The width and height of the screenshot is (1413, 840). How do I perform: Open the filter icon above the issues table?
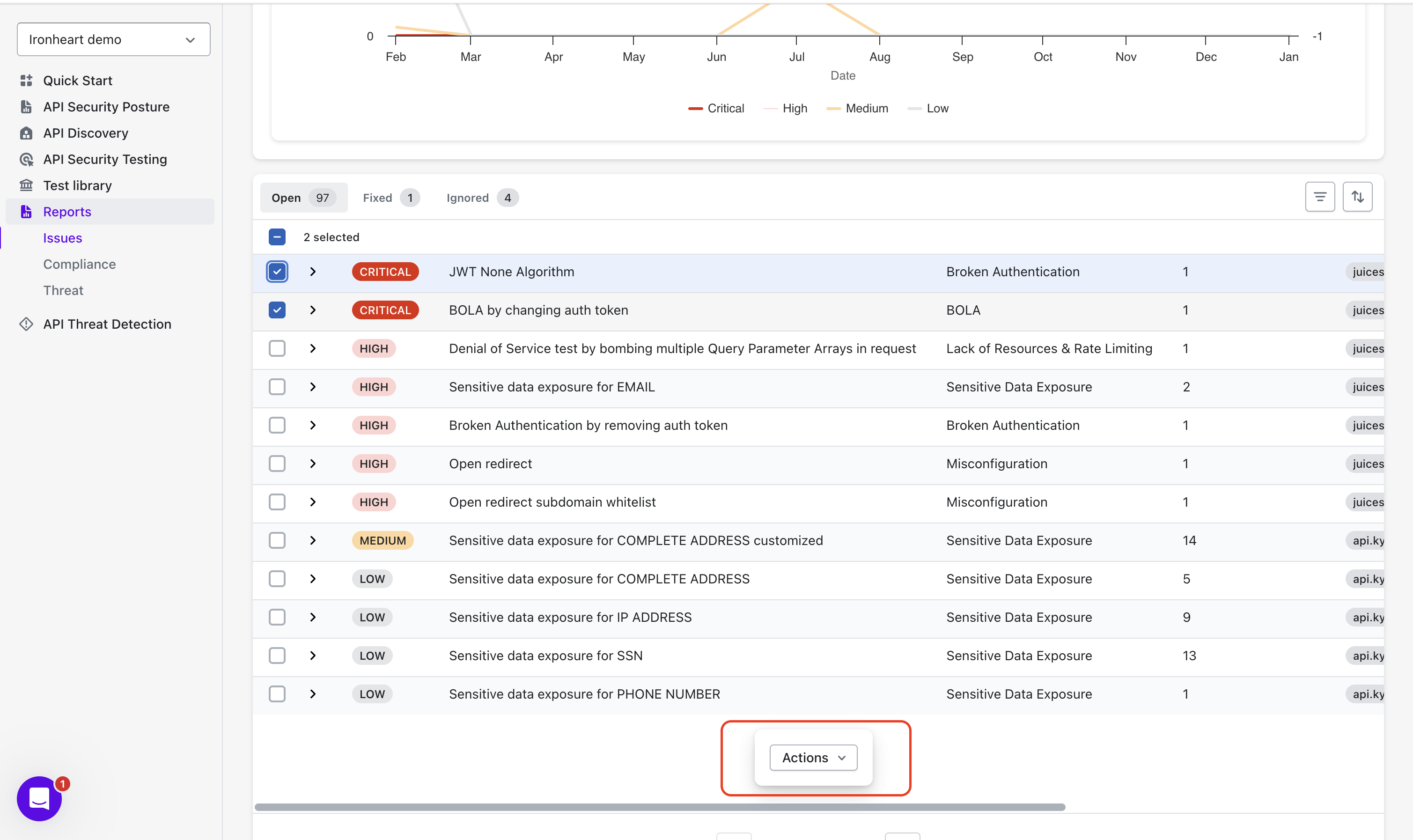tap(1320, 197)
